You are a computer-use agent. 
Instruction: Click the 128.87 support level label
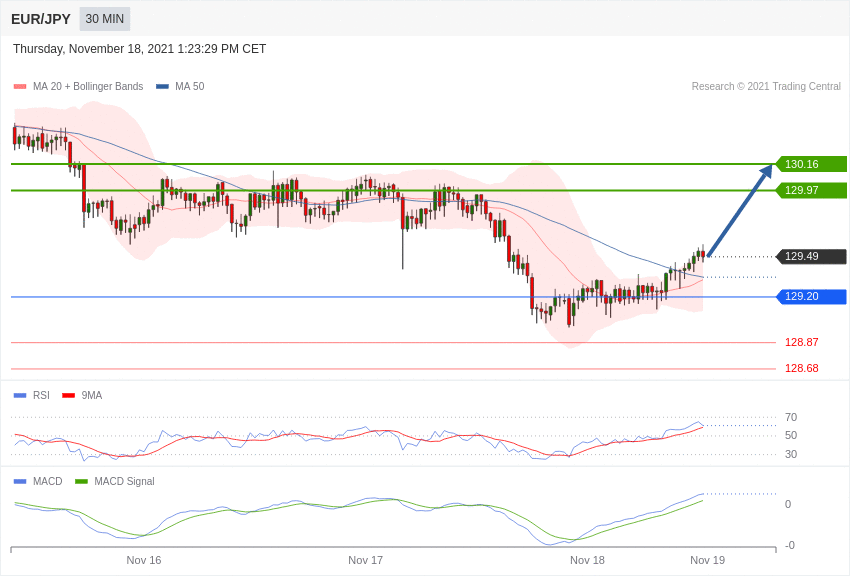802,342
